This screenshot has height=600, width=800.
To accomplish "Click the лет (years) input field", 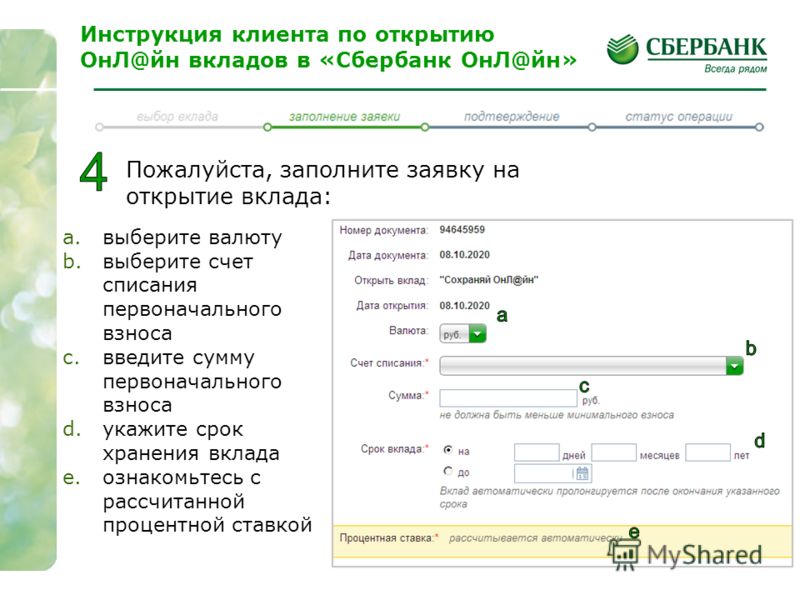I will click(x=708, y=453).
